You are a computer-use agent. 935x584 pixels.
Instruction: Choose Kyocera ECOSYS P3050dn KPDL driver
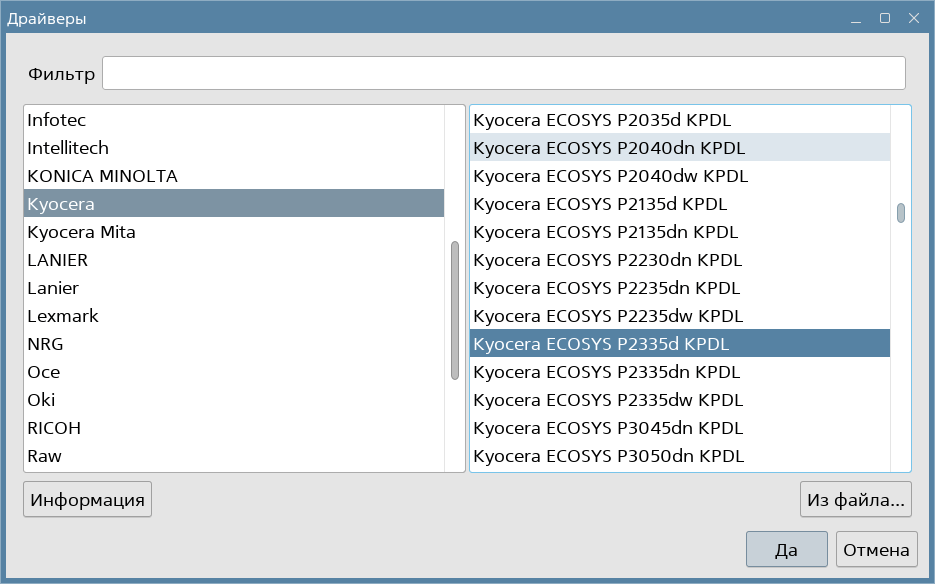[608, 456]
